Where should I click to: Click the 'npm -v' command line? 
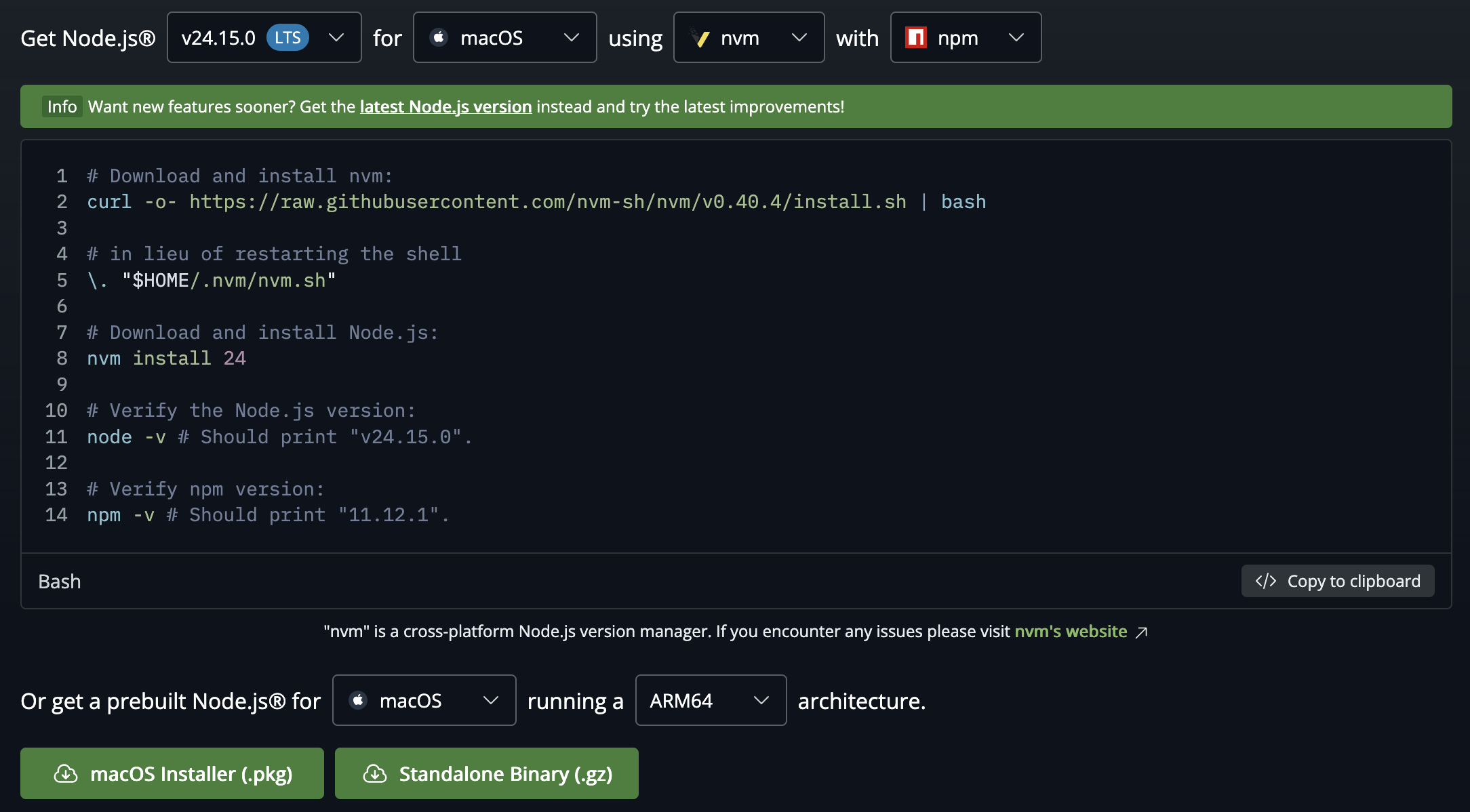[268, 515]
